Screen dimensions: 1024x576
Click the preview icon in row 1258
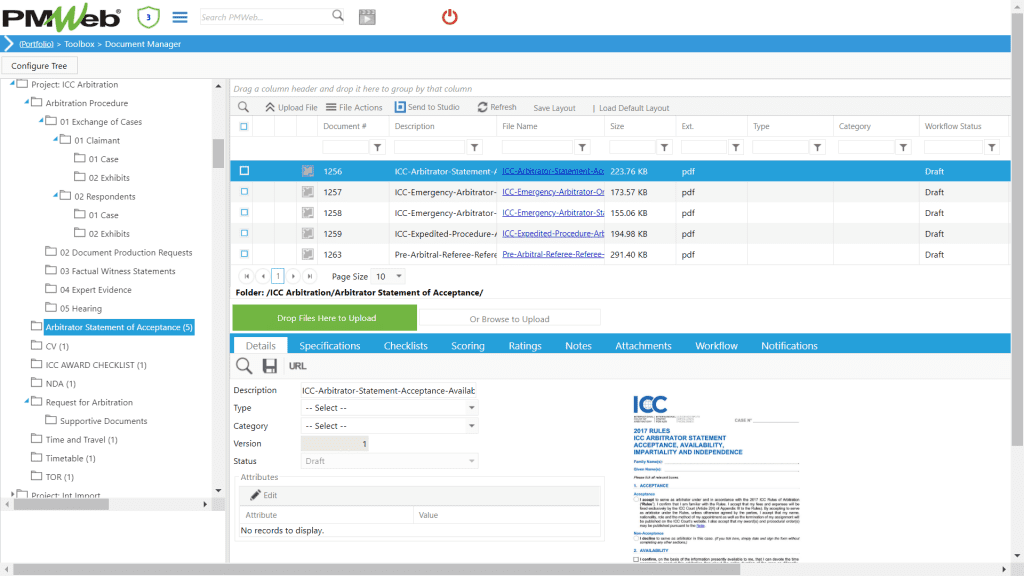tap(308, 213)
